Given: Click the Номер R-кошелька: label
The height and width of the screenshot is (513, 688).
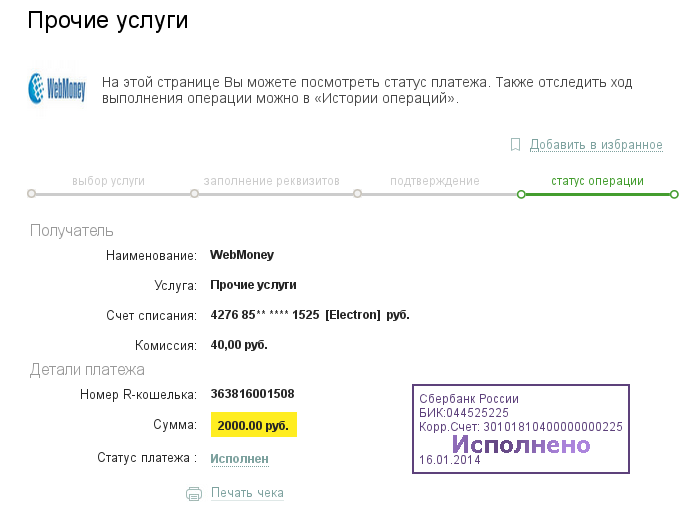Looking at the screenshot, I should 138,395.
